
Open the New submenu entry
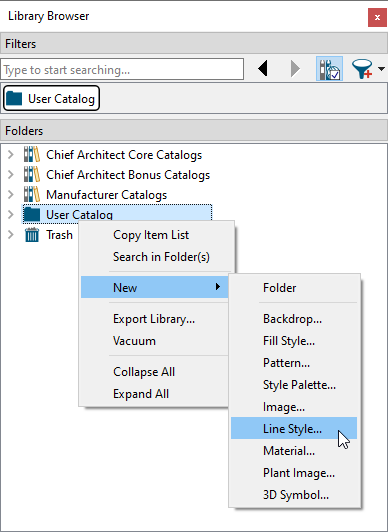click(x=155, y=287)
